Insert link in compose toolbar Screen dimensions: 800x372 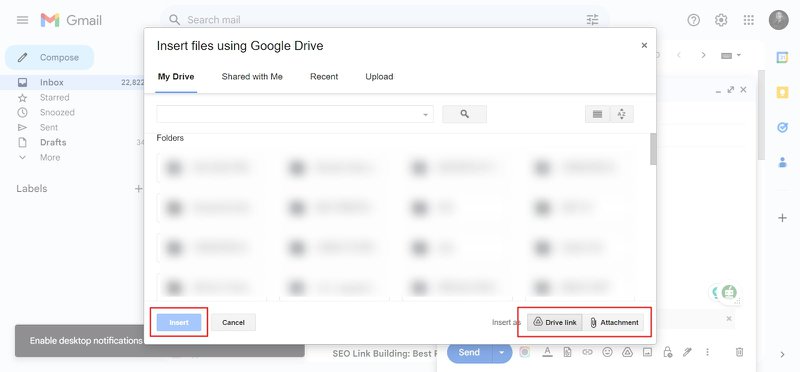(x=587, y=352)
